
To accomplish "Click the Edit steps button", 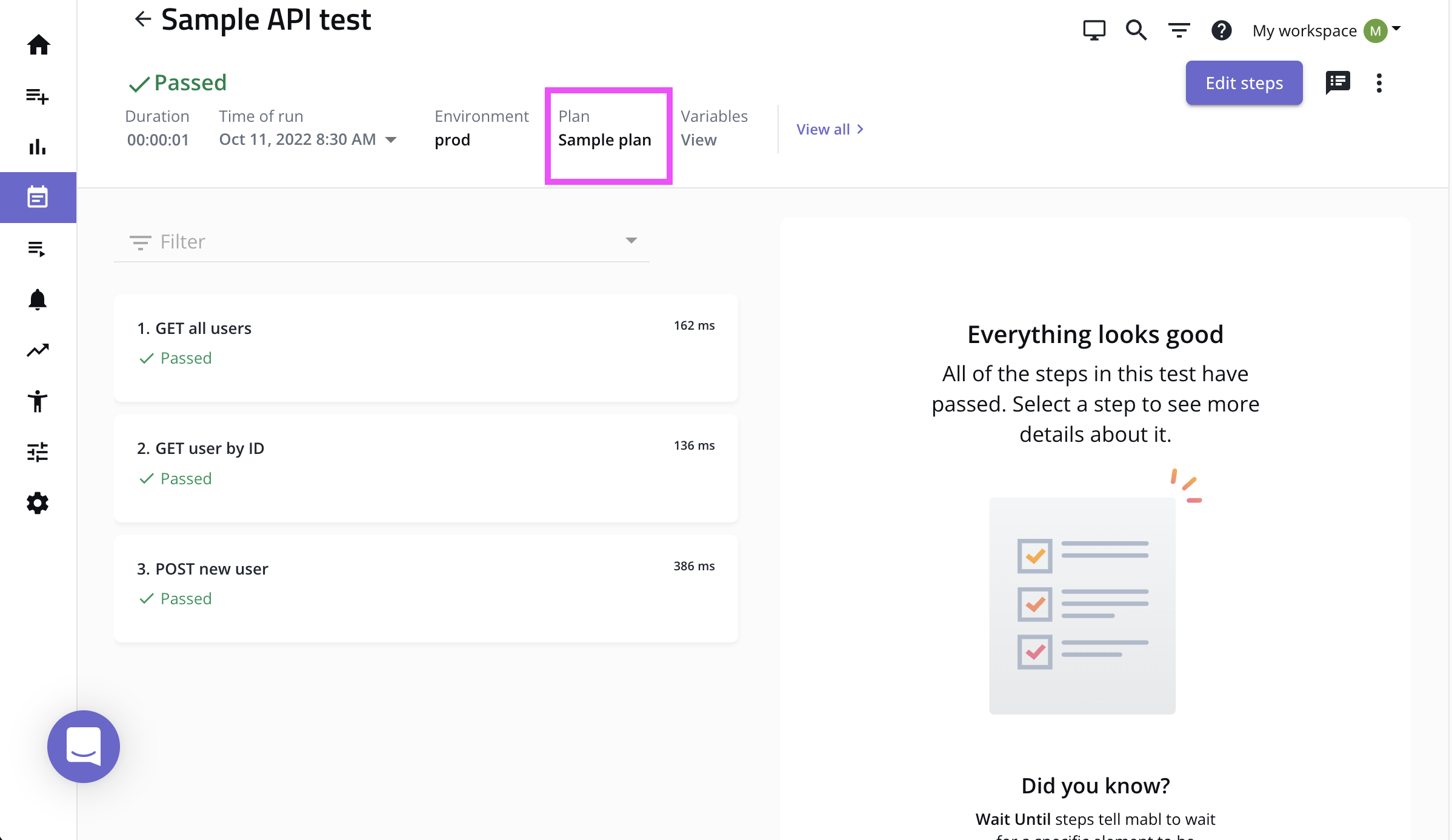I will click(1244, 83).
